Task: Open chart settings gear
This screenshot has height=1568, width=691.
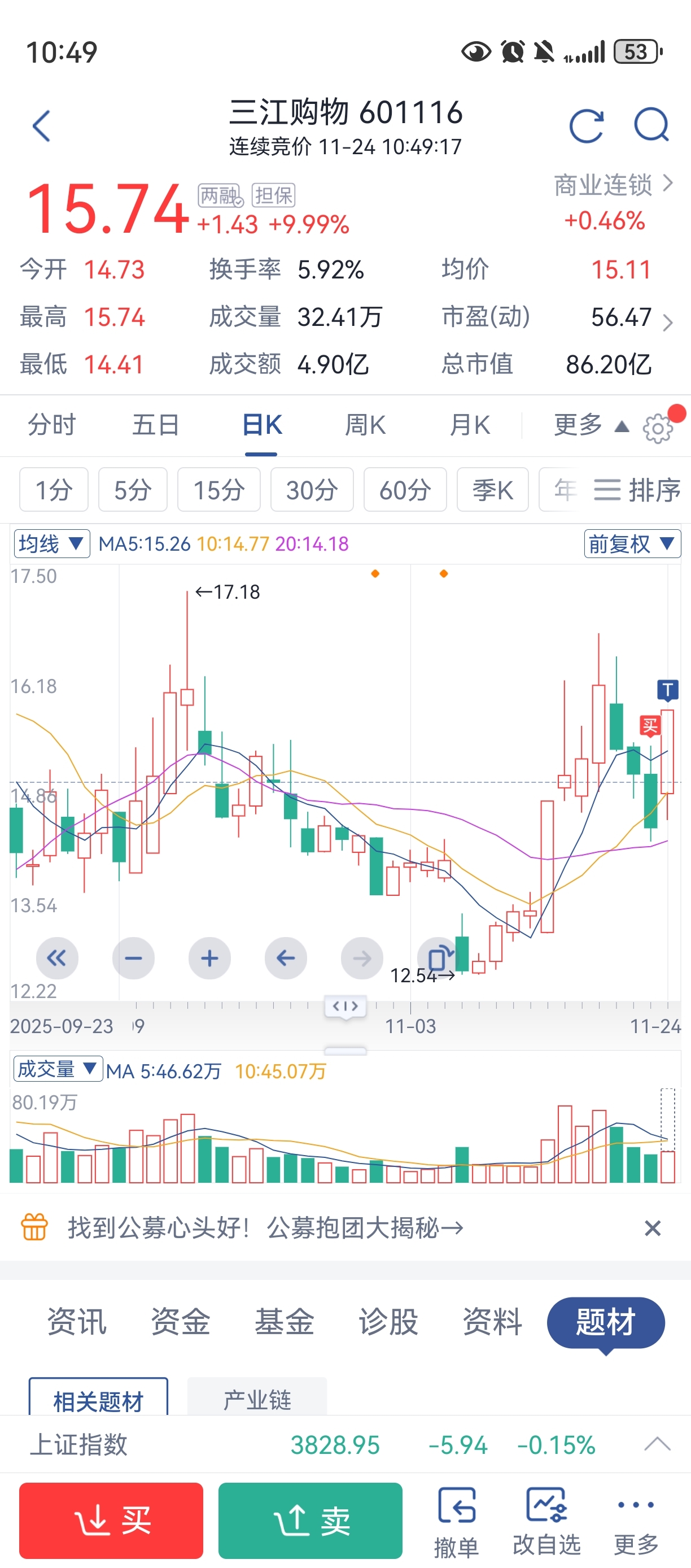Action: [x=658, y=429]
